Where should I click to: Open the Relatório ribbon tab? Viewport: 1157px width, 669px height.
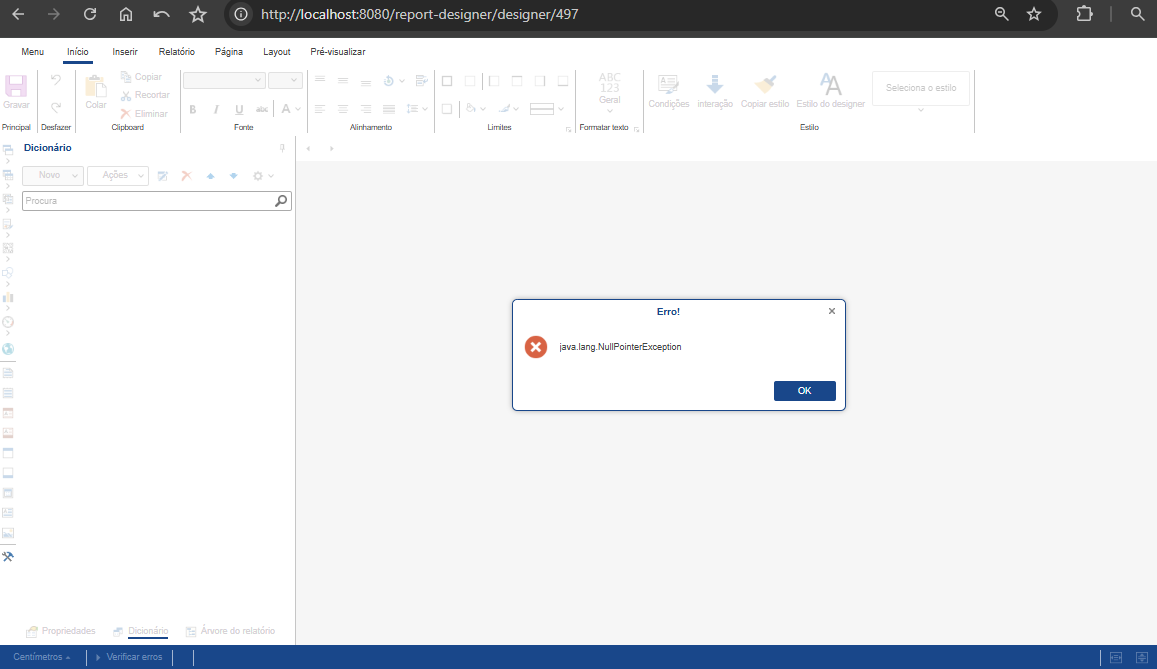pyautogui.click(x=176, y=52)
